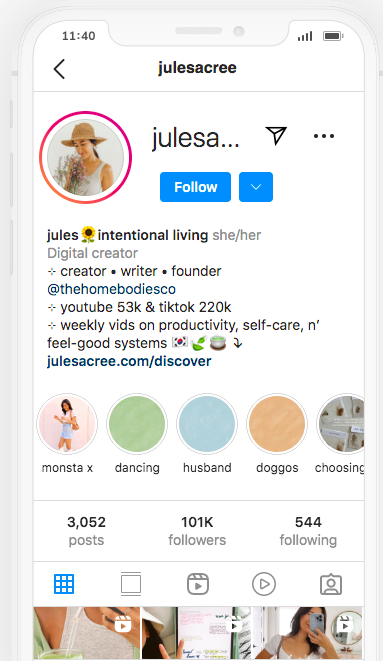The image size is (383, 661).
Task: Expand the suggestions dropdown next to Follow
Action: tap(256, 187)
